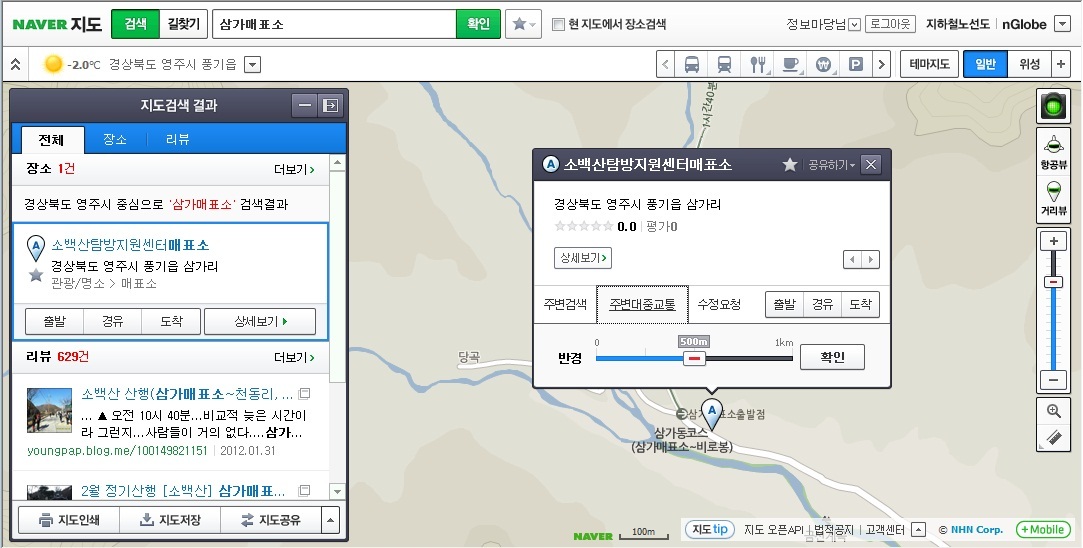Open the first review photo thumbnail
Viewport: 1083px width, 548px height.
(x=49, y=410)
